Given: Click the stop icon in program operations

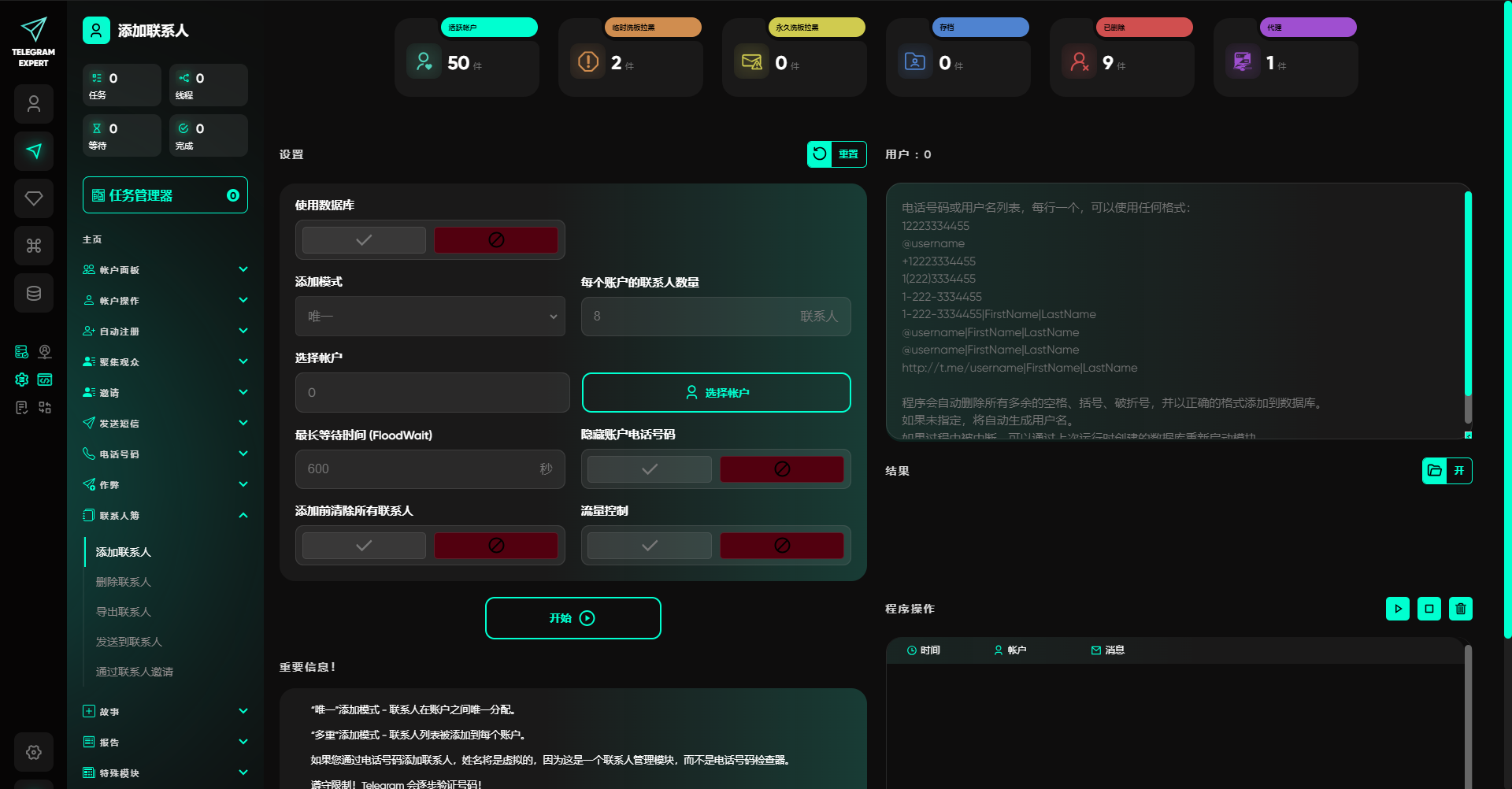Looking at the screenshot, I should (x=1429, y=609).
